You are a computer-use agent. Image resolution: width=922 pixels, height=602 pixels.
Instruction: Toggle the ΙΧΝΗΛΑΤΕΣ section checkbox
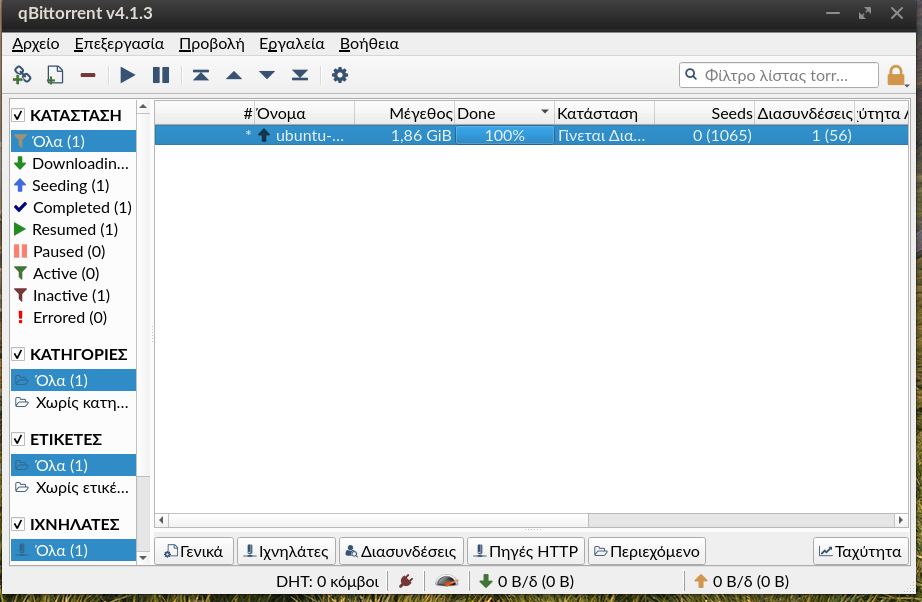[x=18, y=524]
